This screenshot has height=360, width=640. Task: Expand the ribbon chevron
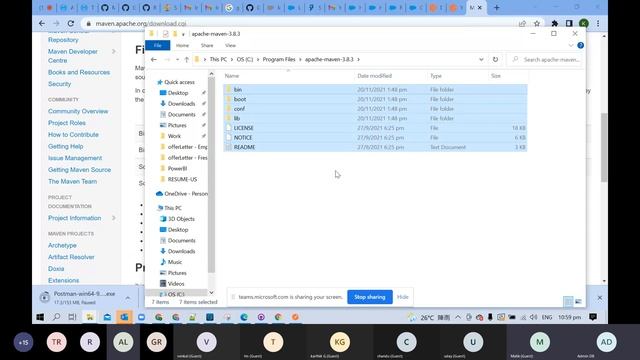(x=571, y=45)
